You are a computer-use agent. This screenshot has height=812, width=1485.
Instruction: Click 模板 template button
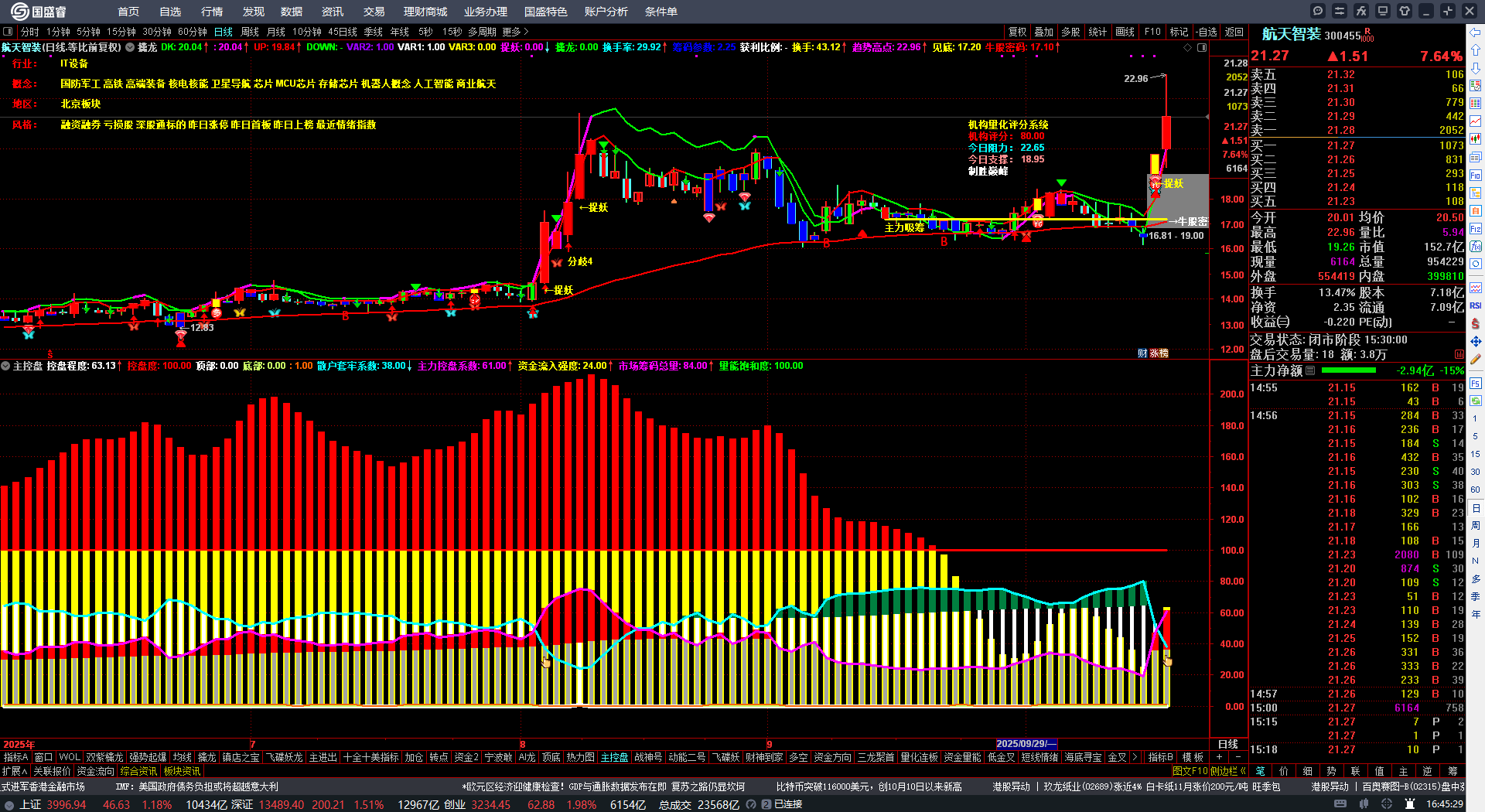1193,757
